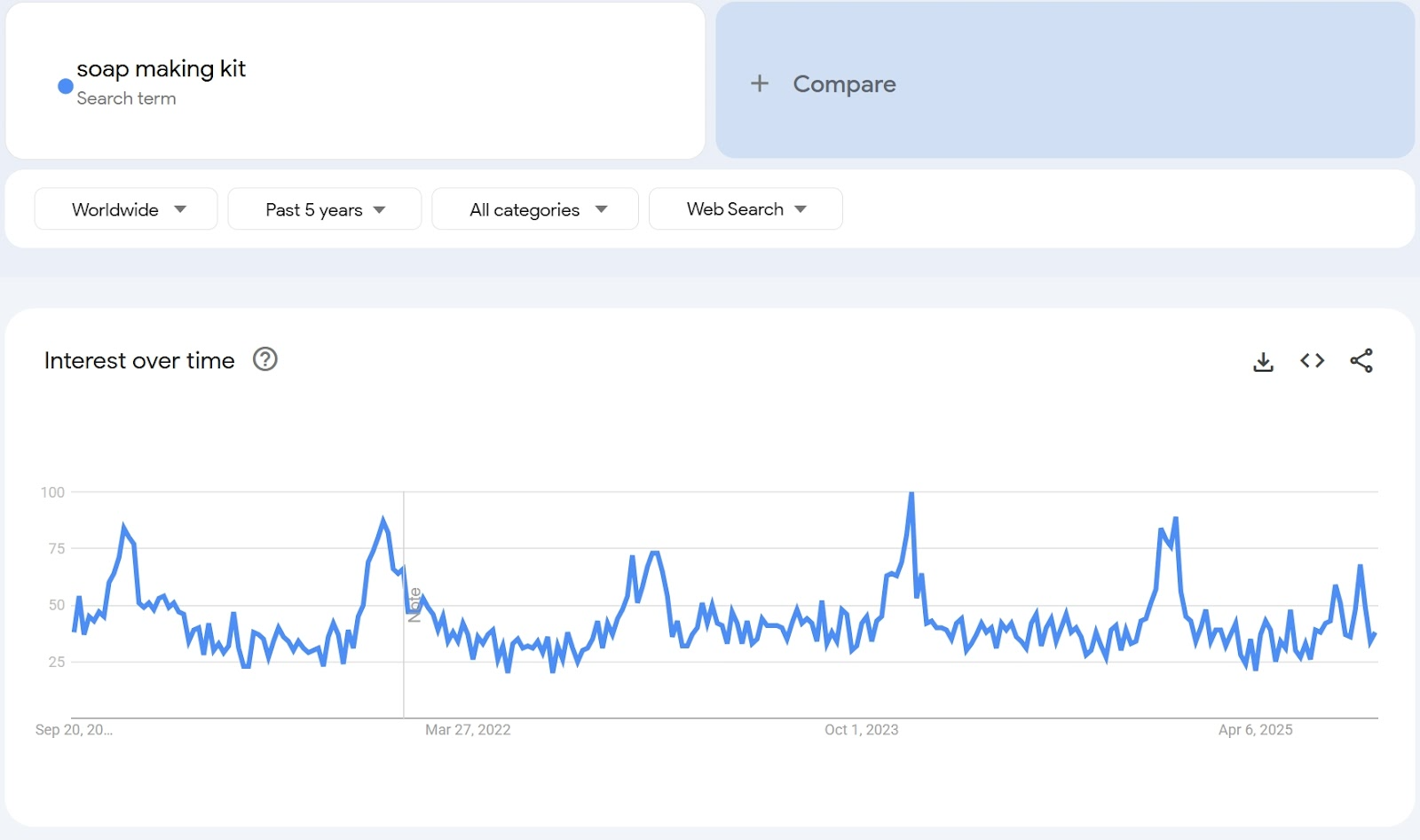Screen dimensions: 1420x840
Task: Edit the soap making kit search term
Action: [161, 68]
